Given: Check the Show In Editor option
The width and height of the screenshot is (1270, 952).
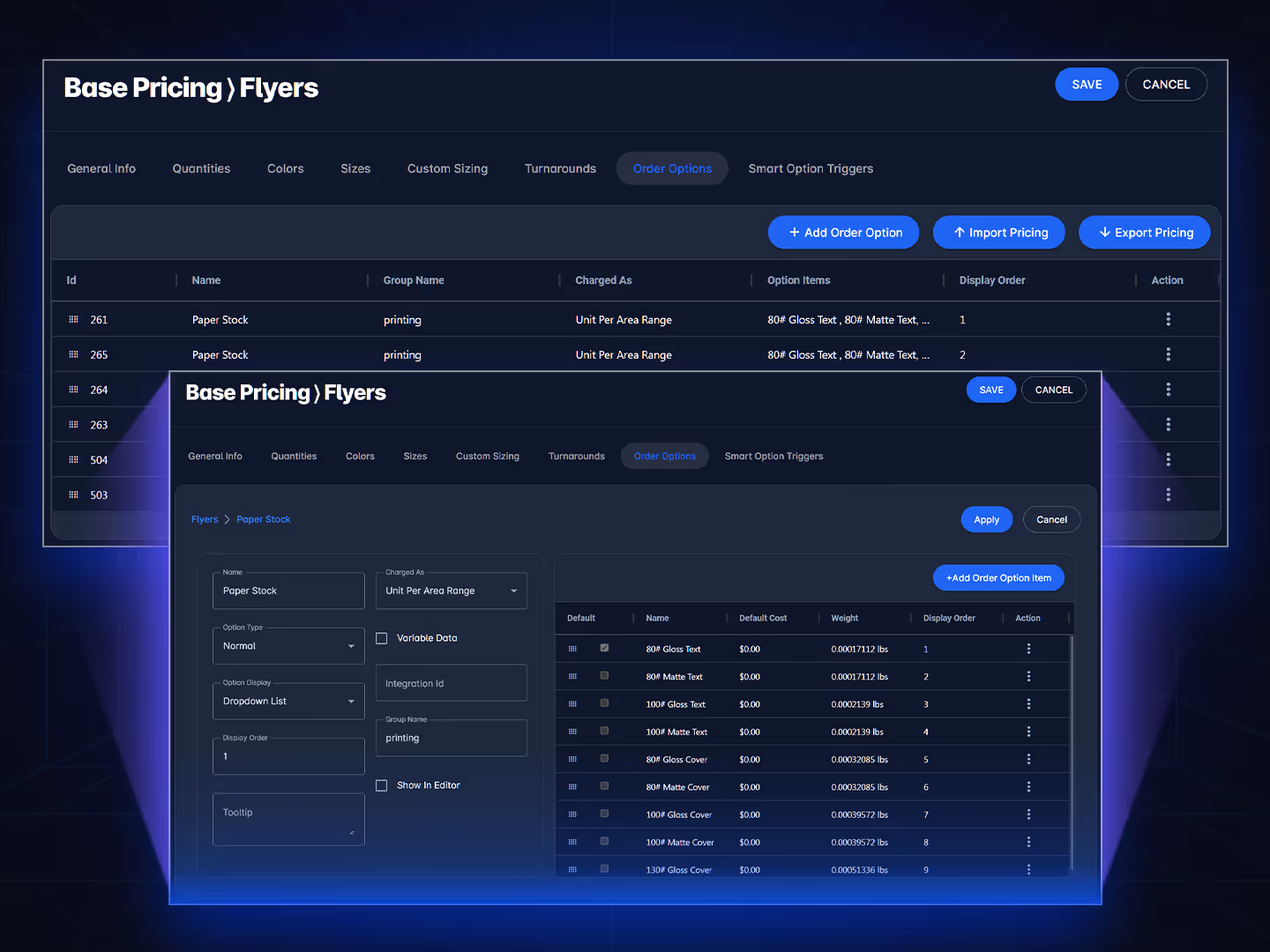Looking at the screenshot, I should (381, 785).
